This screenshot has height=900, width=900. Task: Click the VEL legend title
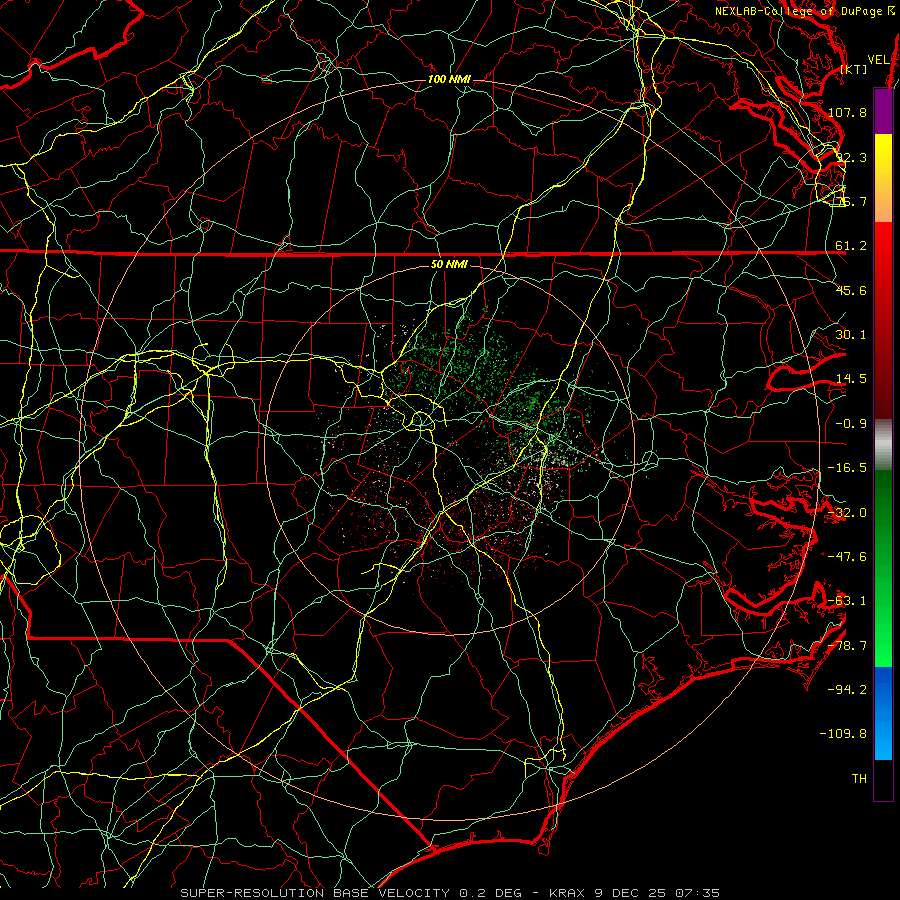pyautogui.click(x=878, y=60)
